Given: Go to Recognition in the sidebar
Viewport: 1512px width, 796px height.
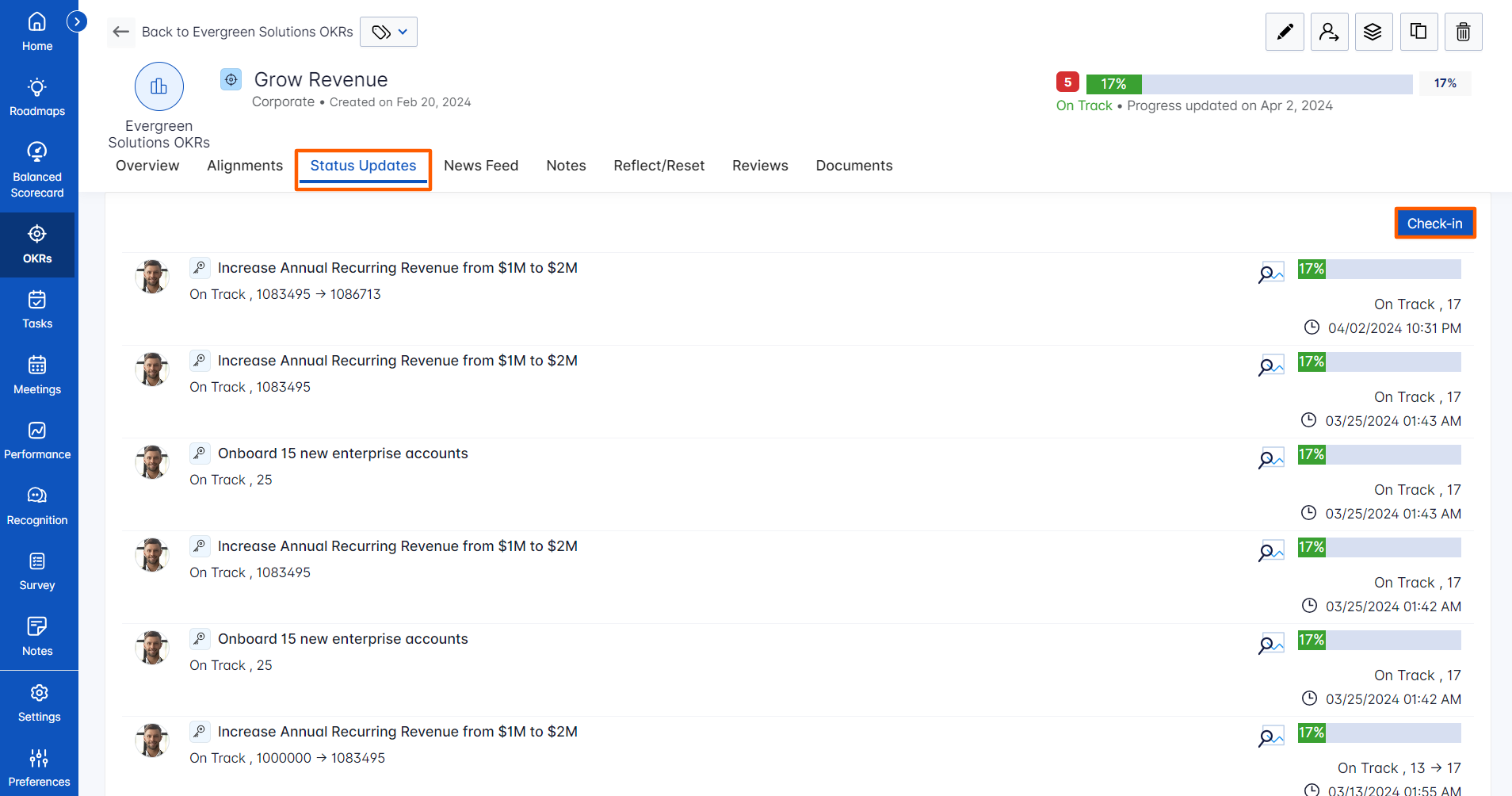Looking at the screenshot, I should point(37,506).
